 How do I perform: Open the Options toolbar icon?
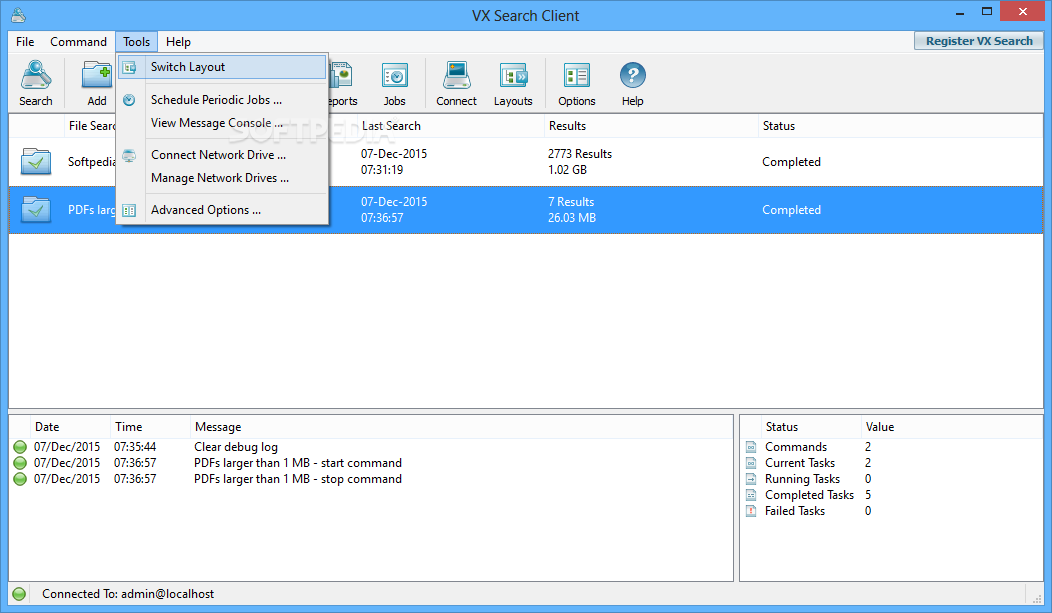(576, 76)
